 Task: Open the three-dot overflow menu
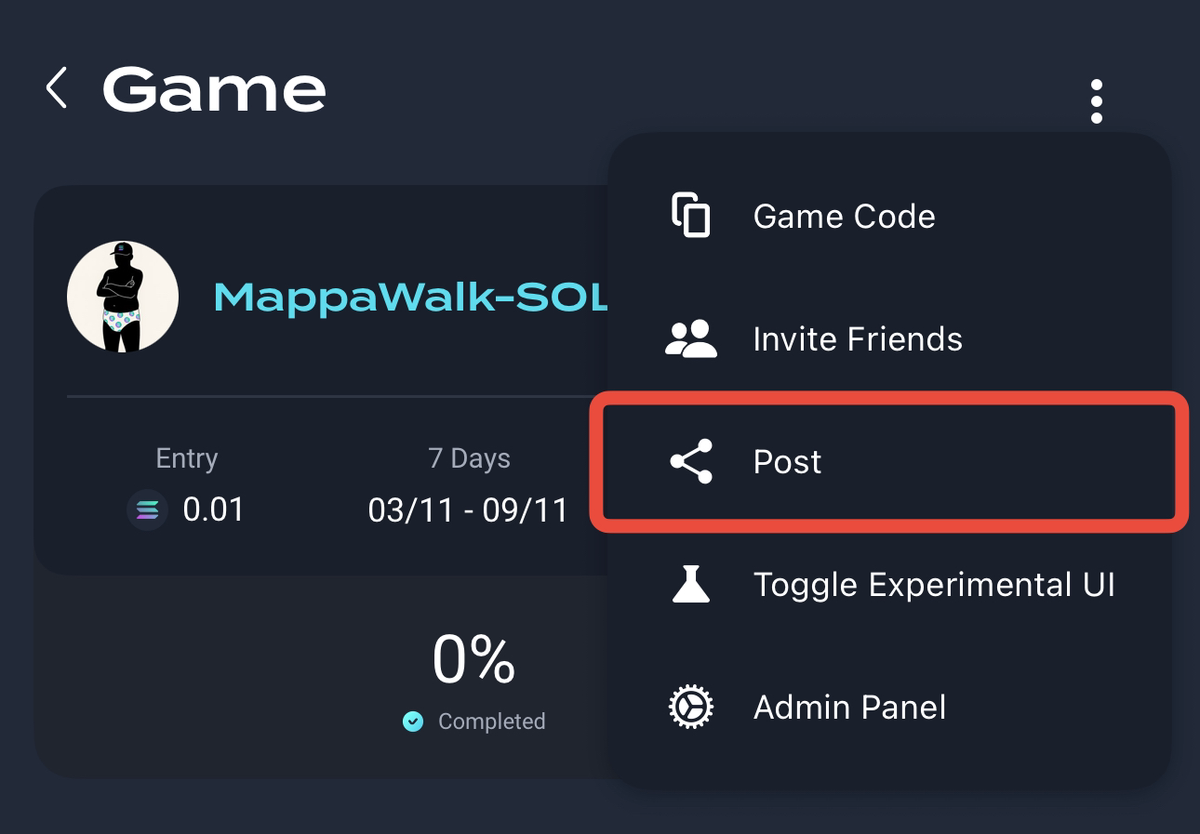(x=1096, y=101)
